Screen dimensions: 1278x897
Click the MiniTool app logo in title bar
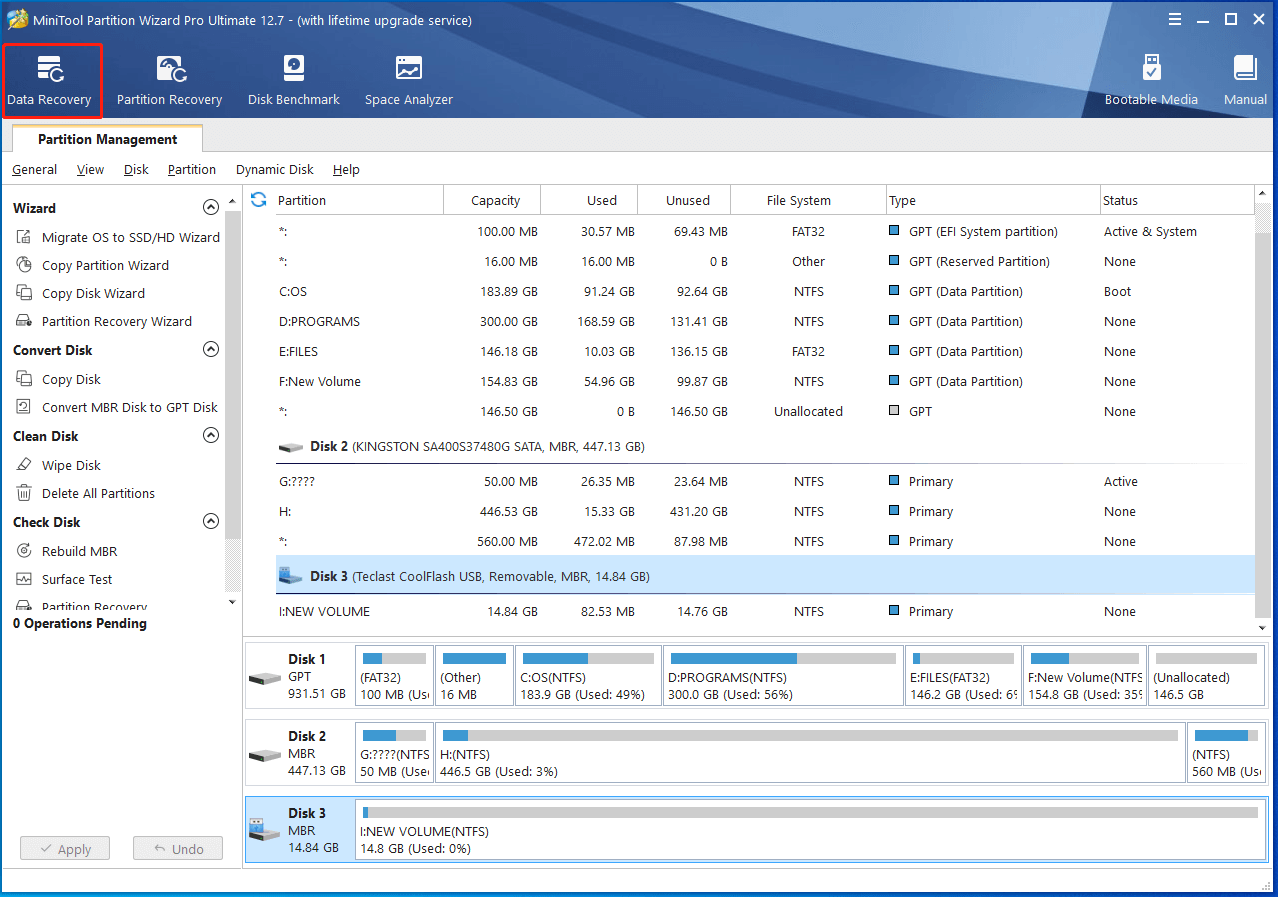17,19
